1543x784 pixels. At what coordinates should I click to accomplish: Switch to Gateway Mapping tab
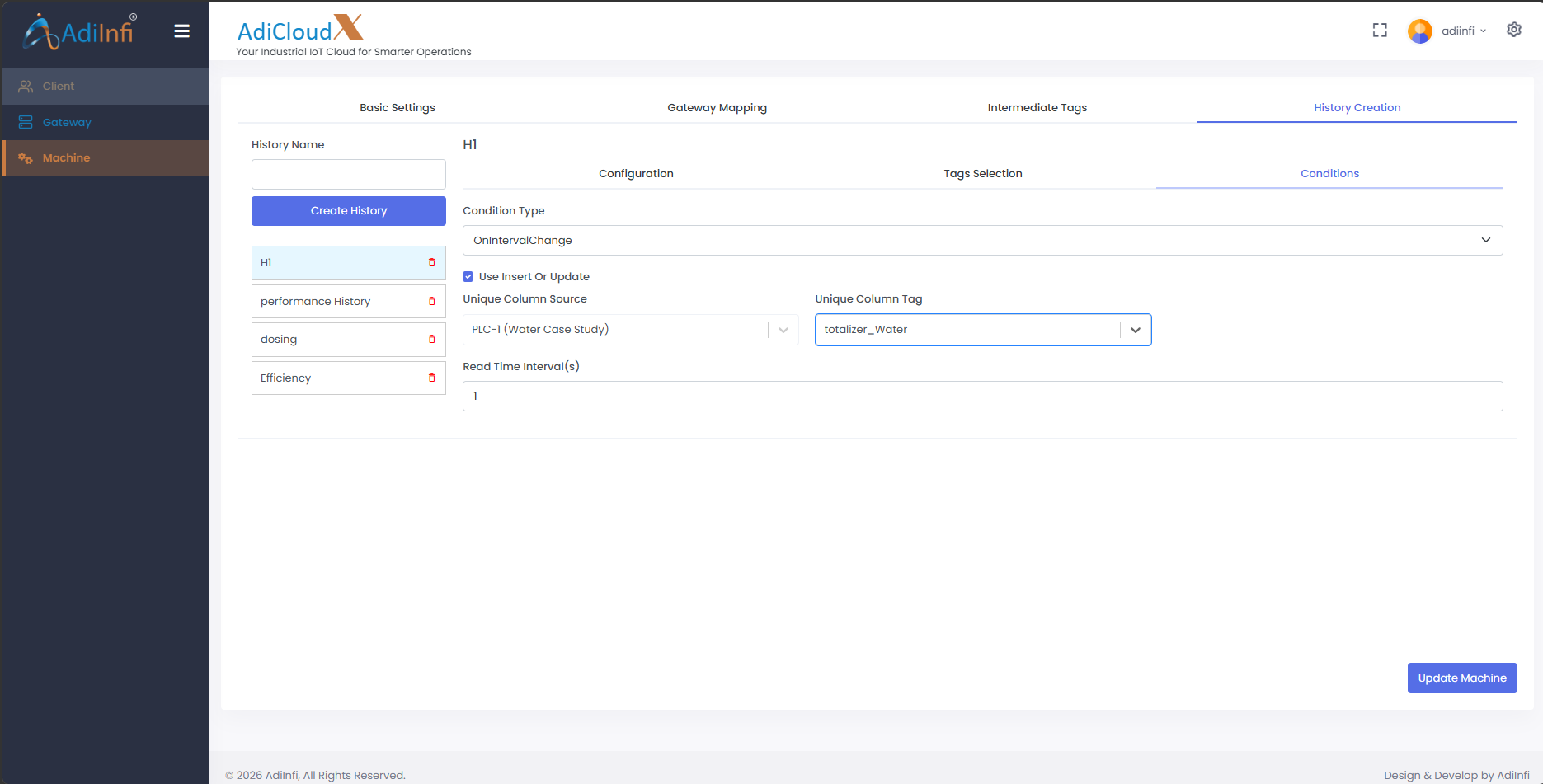point(717,108)
